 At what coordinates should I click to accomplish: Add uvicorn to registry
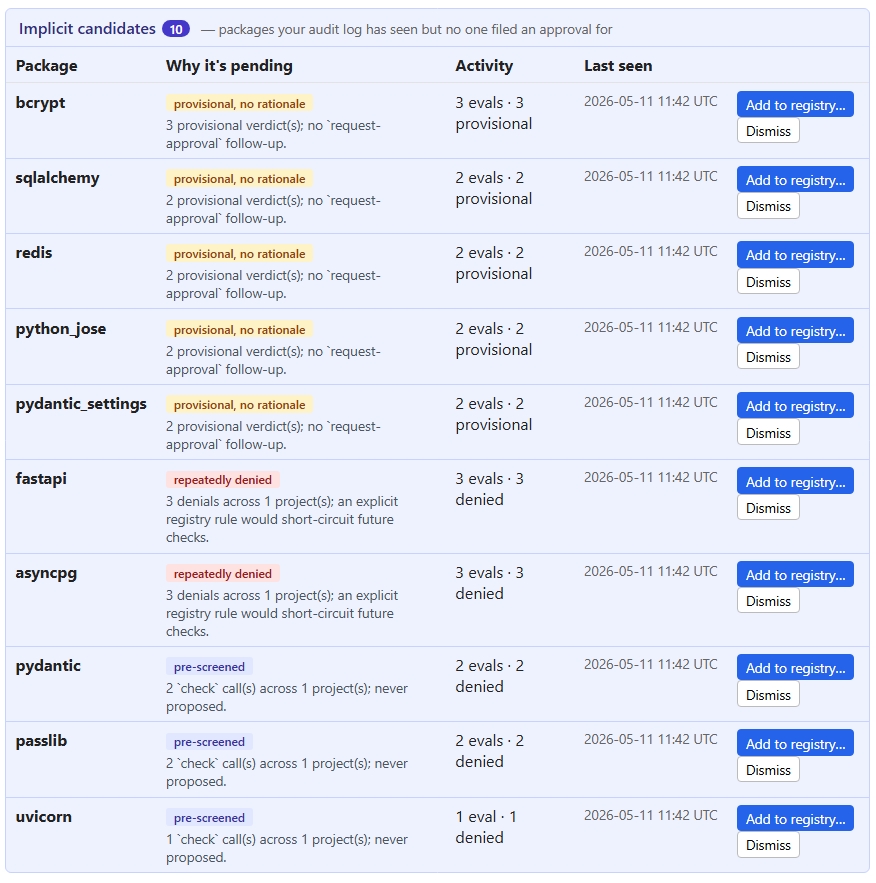795,818
